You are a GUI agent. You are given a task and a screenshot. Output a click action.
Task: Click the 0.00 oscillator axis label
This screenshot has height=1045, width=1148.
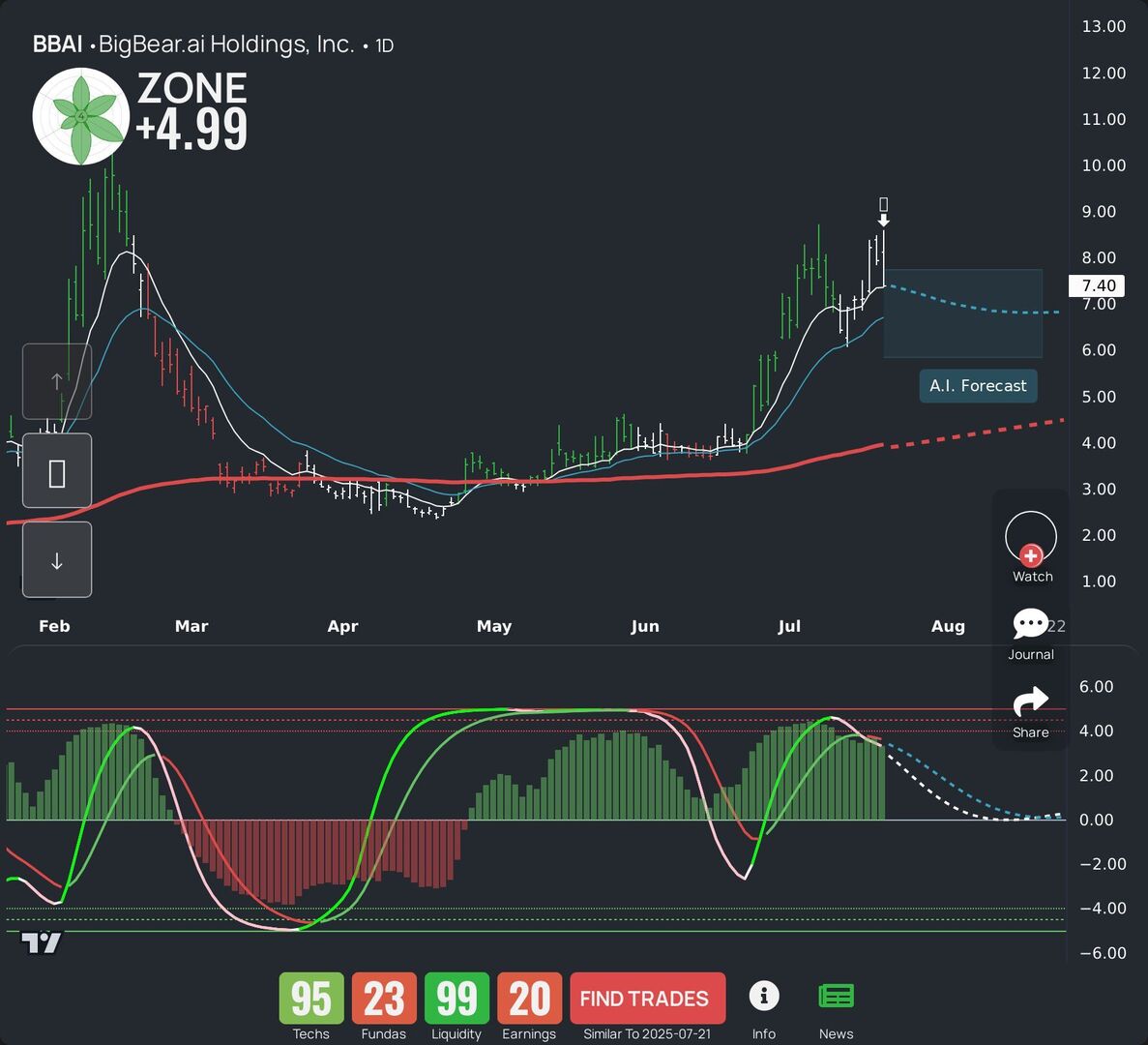(1096, 821)
